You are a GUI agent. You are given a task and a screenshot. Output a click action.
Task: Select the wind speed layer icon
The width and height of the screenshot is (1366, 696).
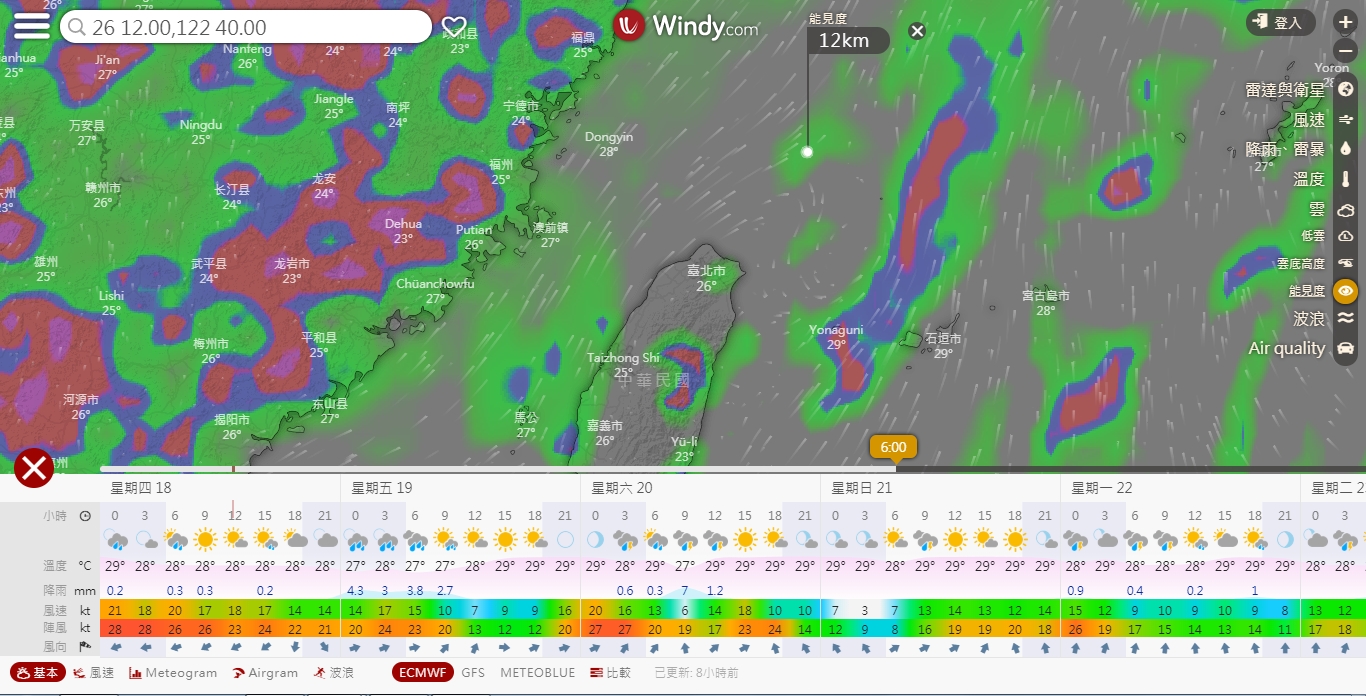(x=1346, y=119)
